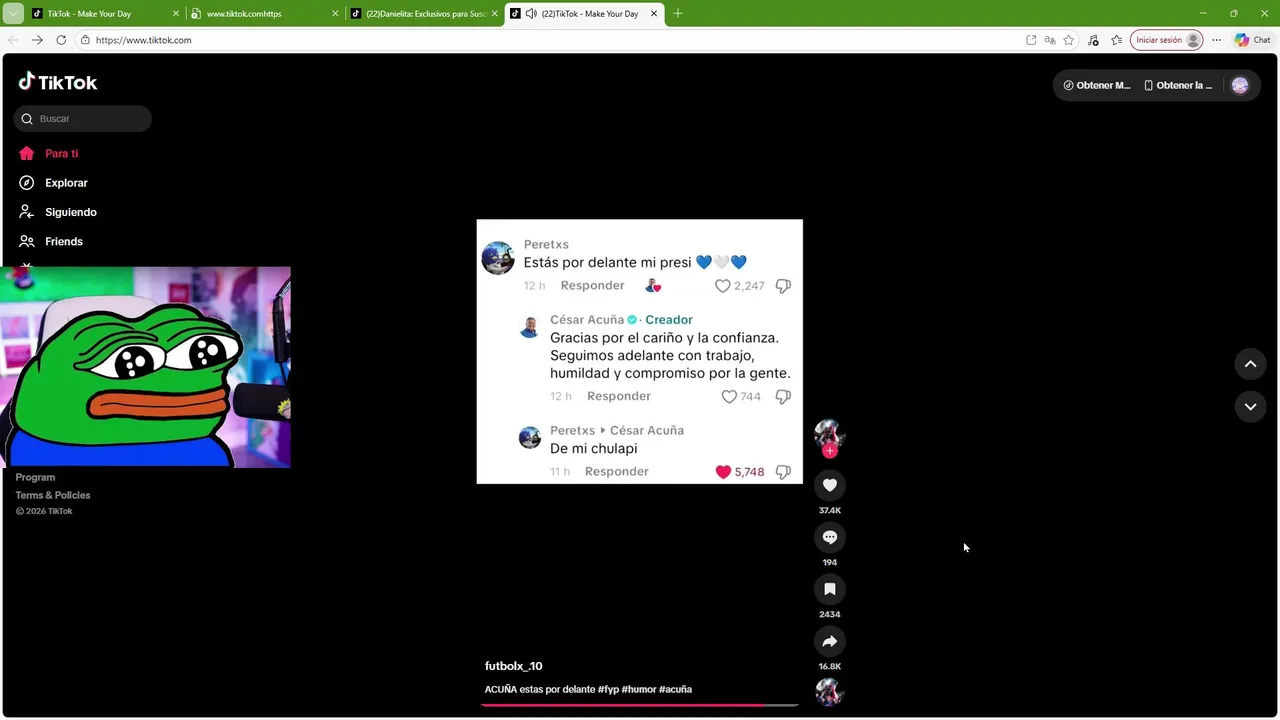The width and height of the screenshot is (1280, 720).
Task: Mute the tab using the speaker icon
Action: coord(530,14)
